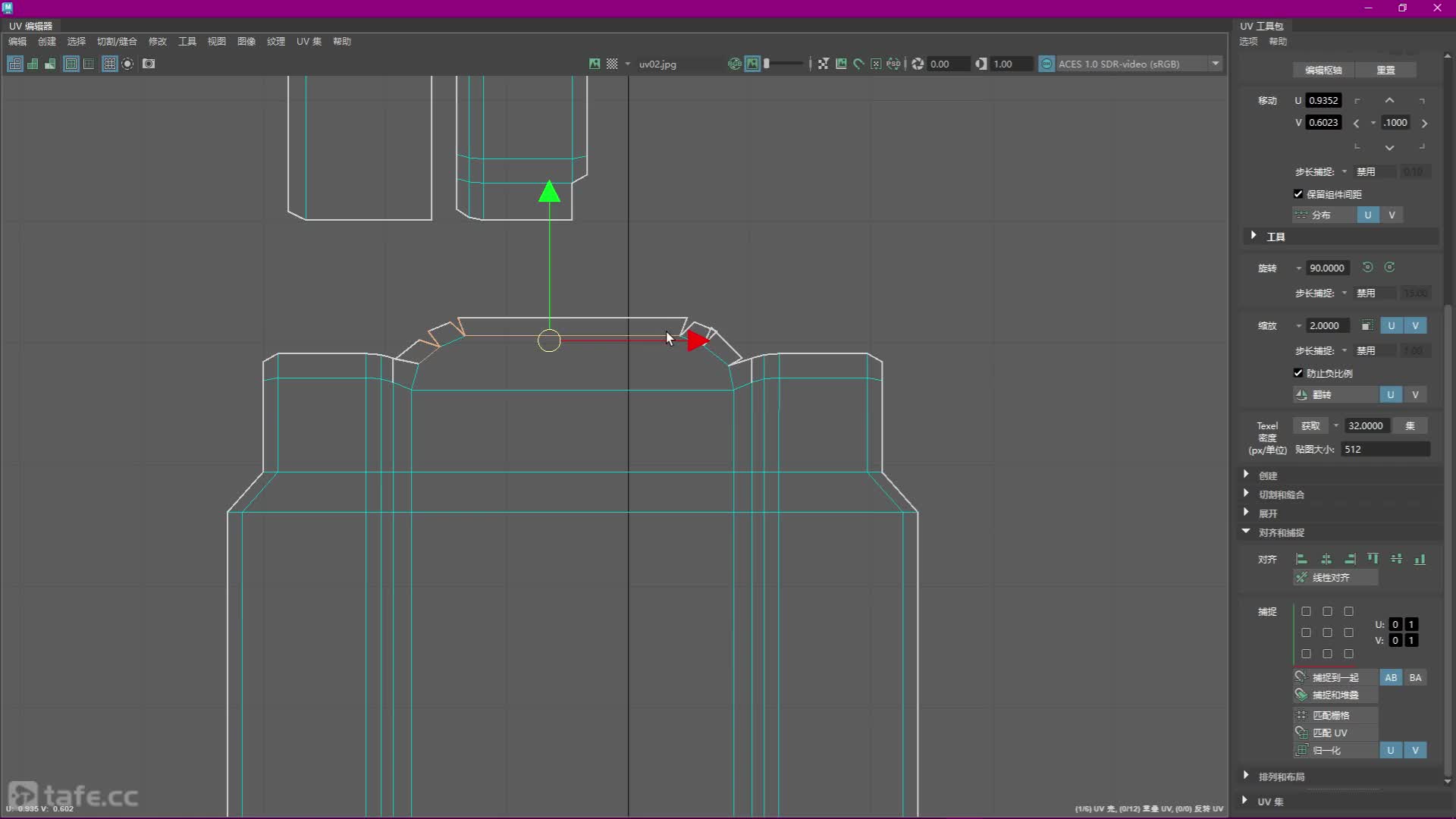Toggle the grid display icon in the toolbar

tap(109, 64)
